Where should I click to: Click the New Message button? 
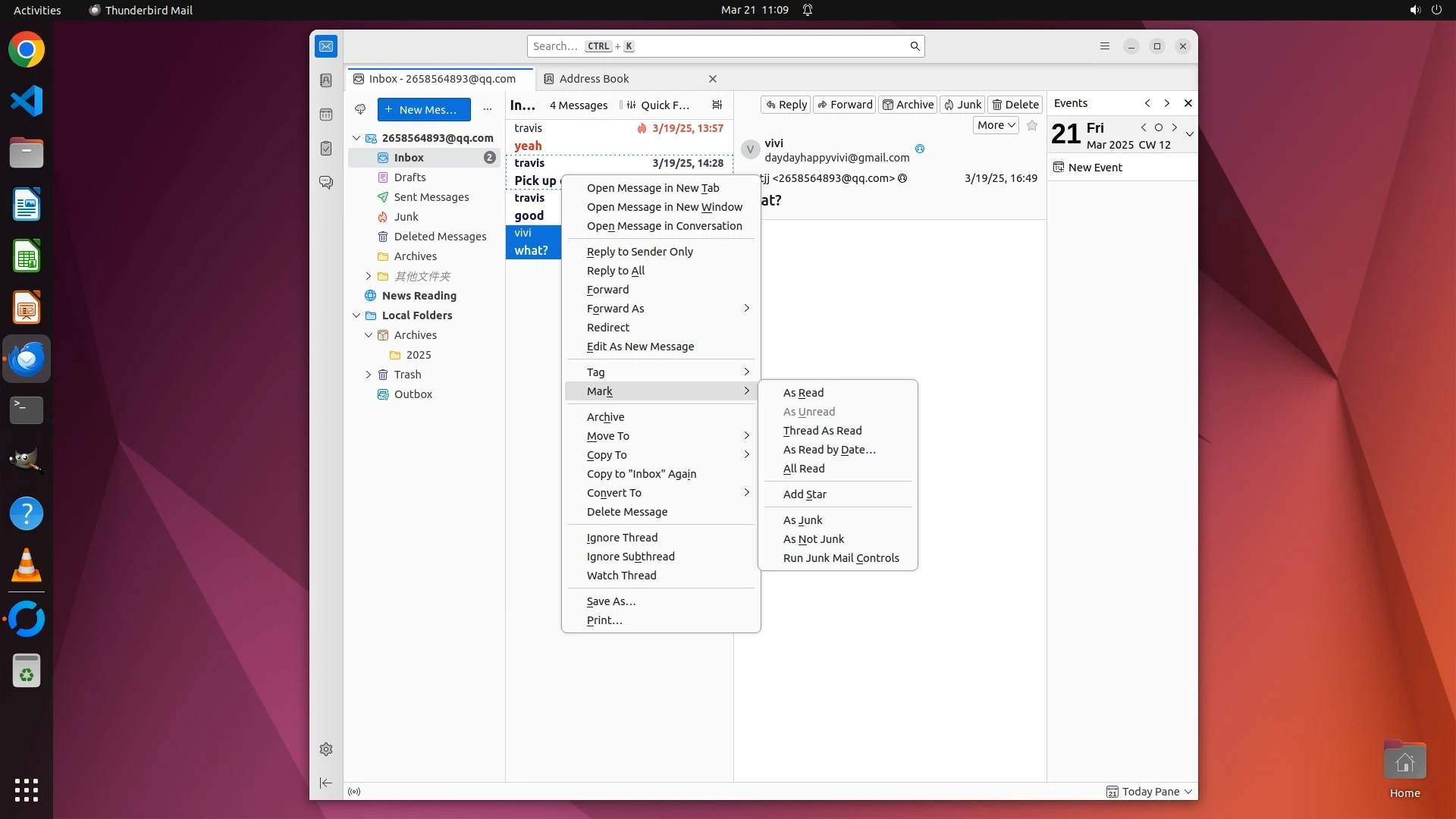[x=424, y=109]
